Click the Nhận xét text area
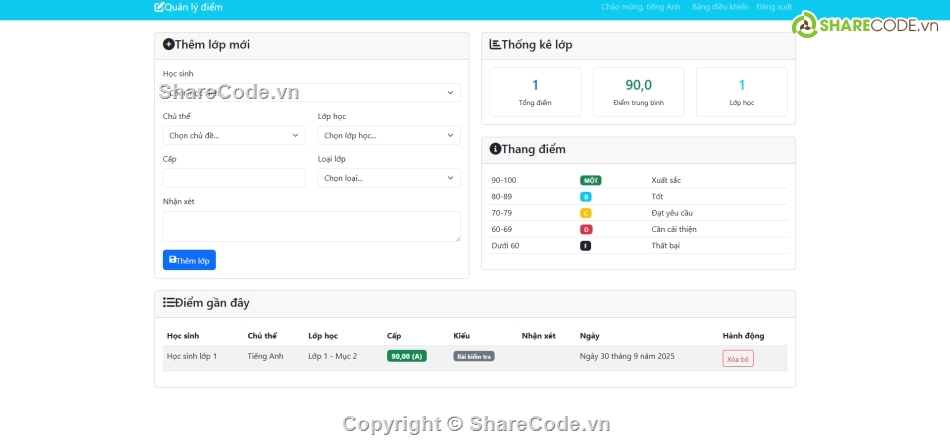Screen dimensions: 950x446 coord(311,226)
